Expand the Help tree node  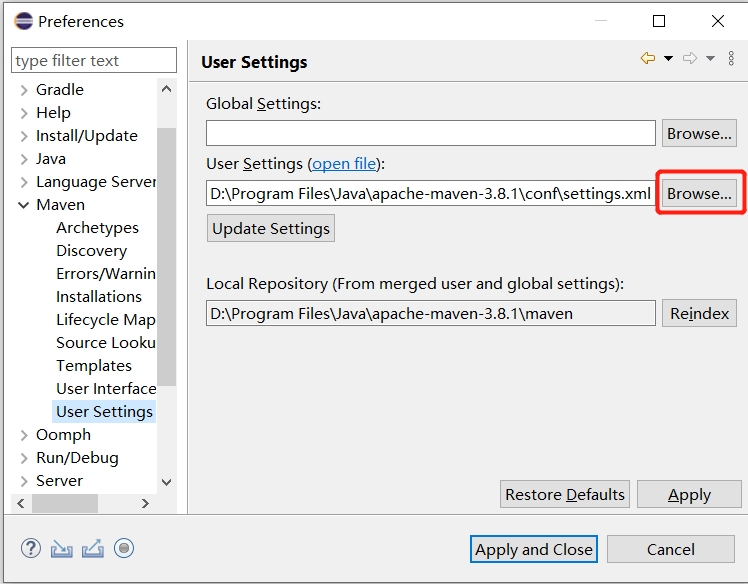point(24,113)
